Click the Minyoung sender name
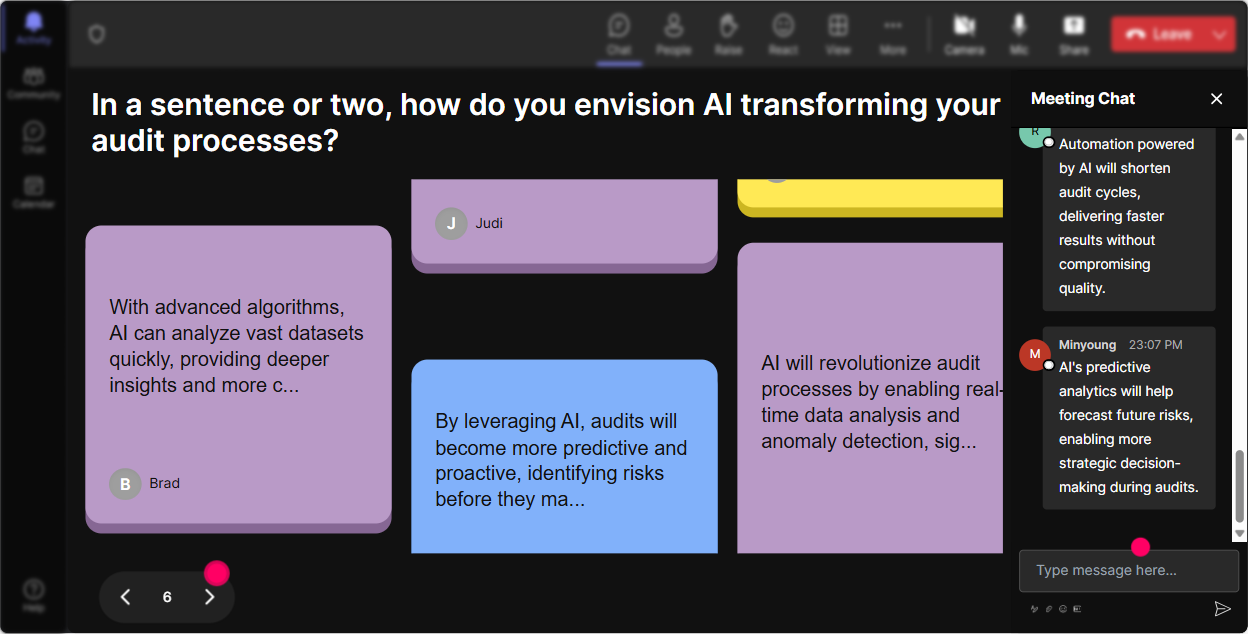Screen dimensions: 1248x634 (x=1087, y=345)
